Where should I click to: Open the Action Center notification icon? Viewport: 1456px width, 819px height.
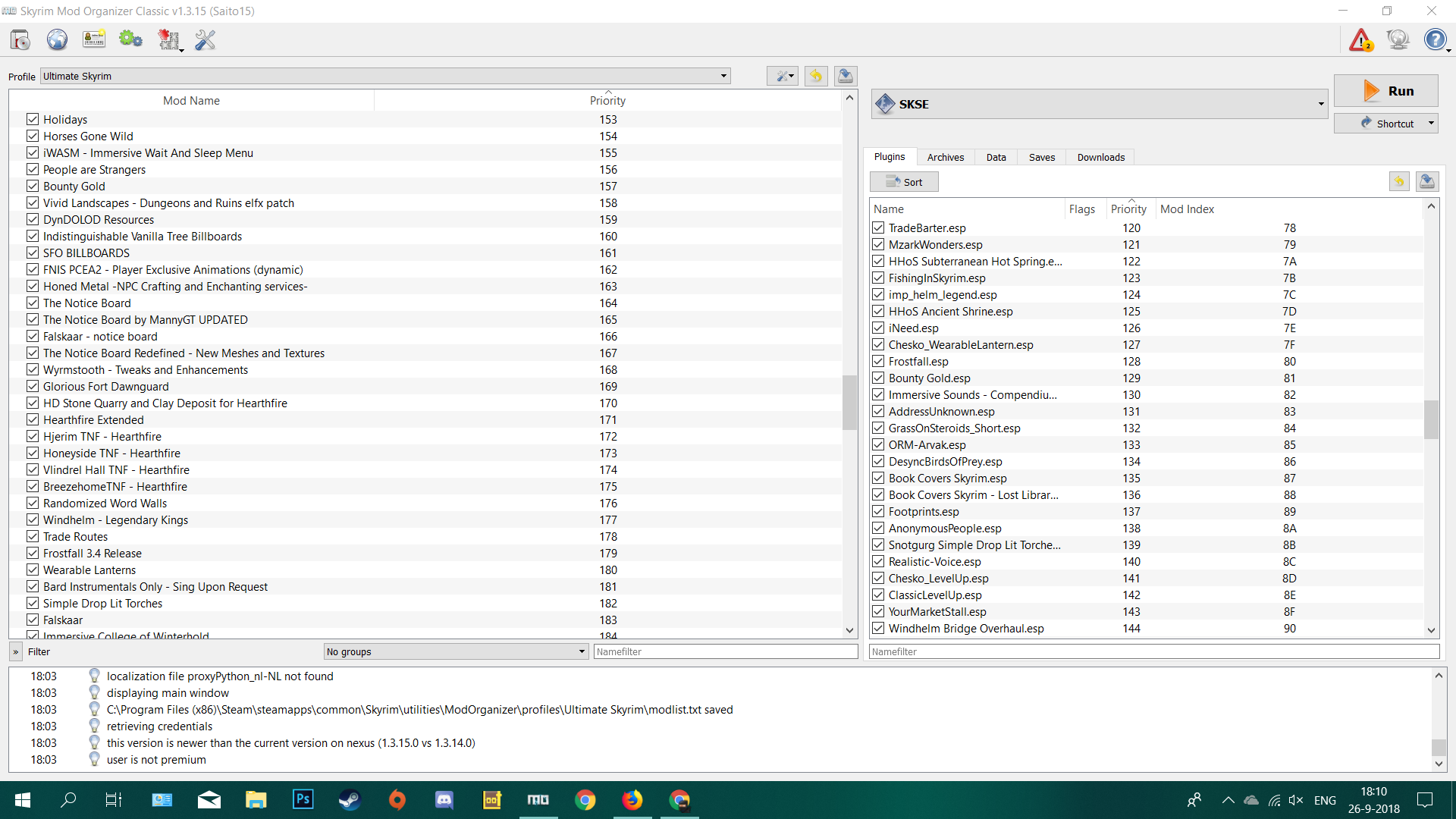pyautogui.click(x=1425, y=800)
